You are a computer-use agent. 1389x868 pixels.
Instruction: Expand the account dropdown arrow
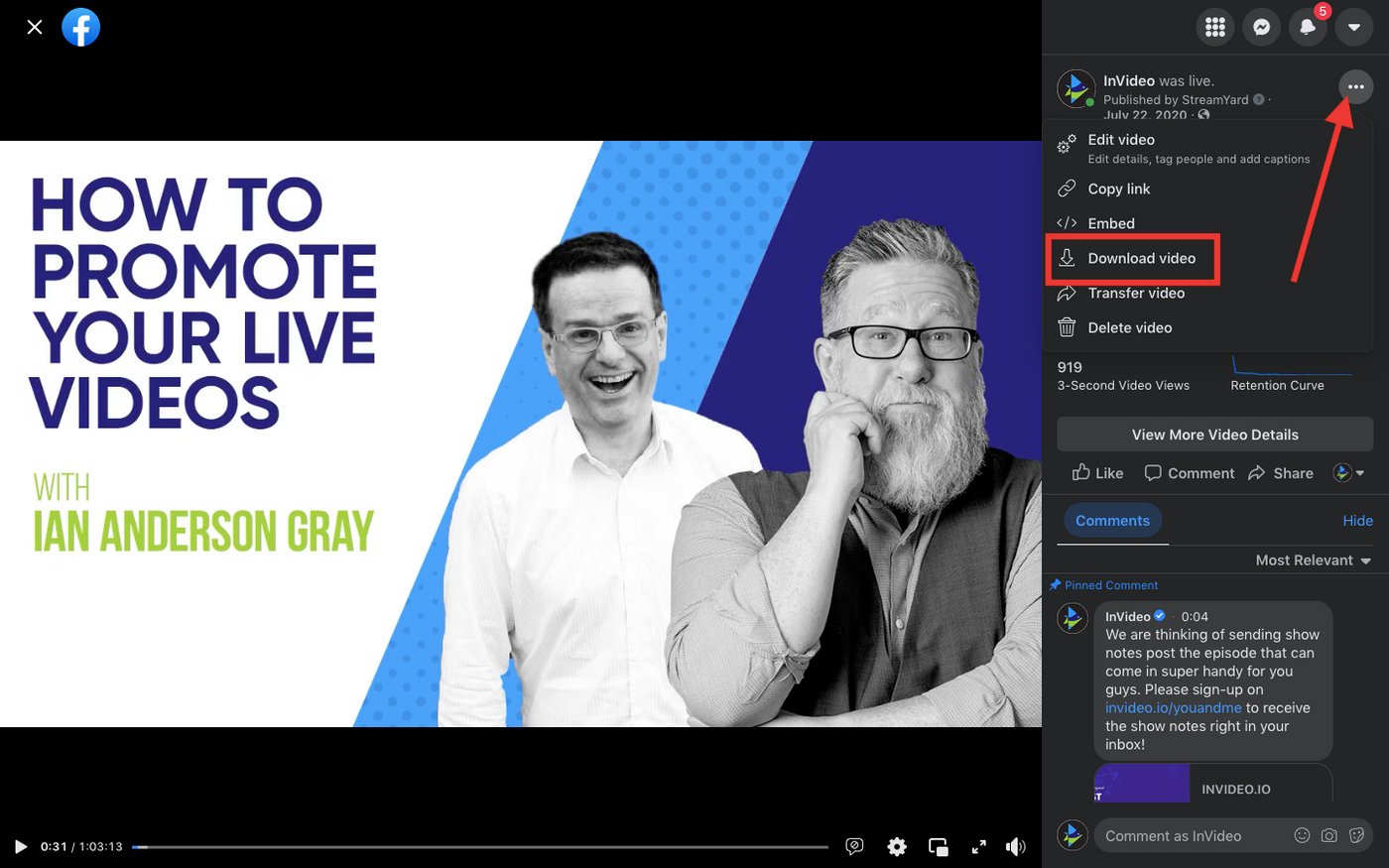point(1354,27)
